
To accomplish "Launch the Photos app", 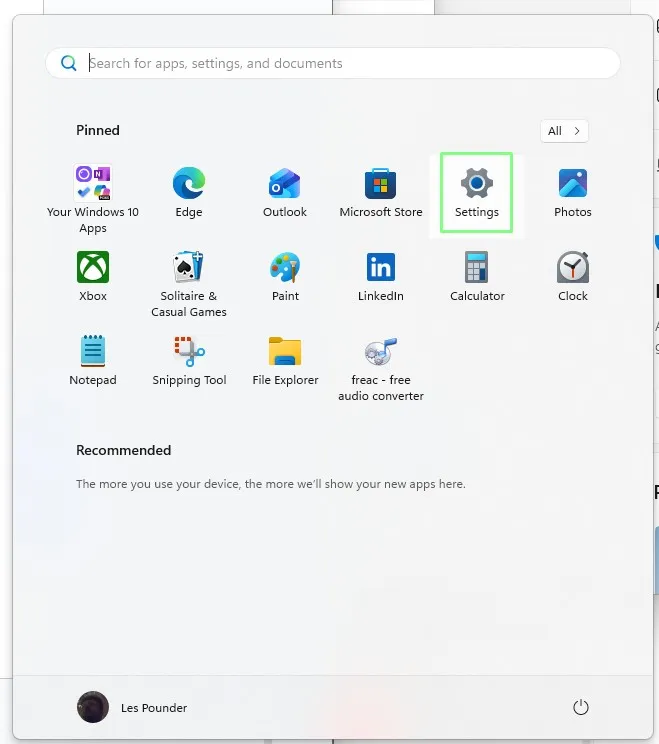I will pos(573,192).
